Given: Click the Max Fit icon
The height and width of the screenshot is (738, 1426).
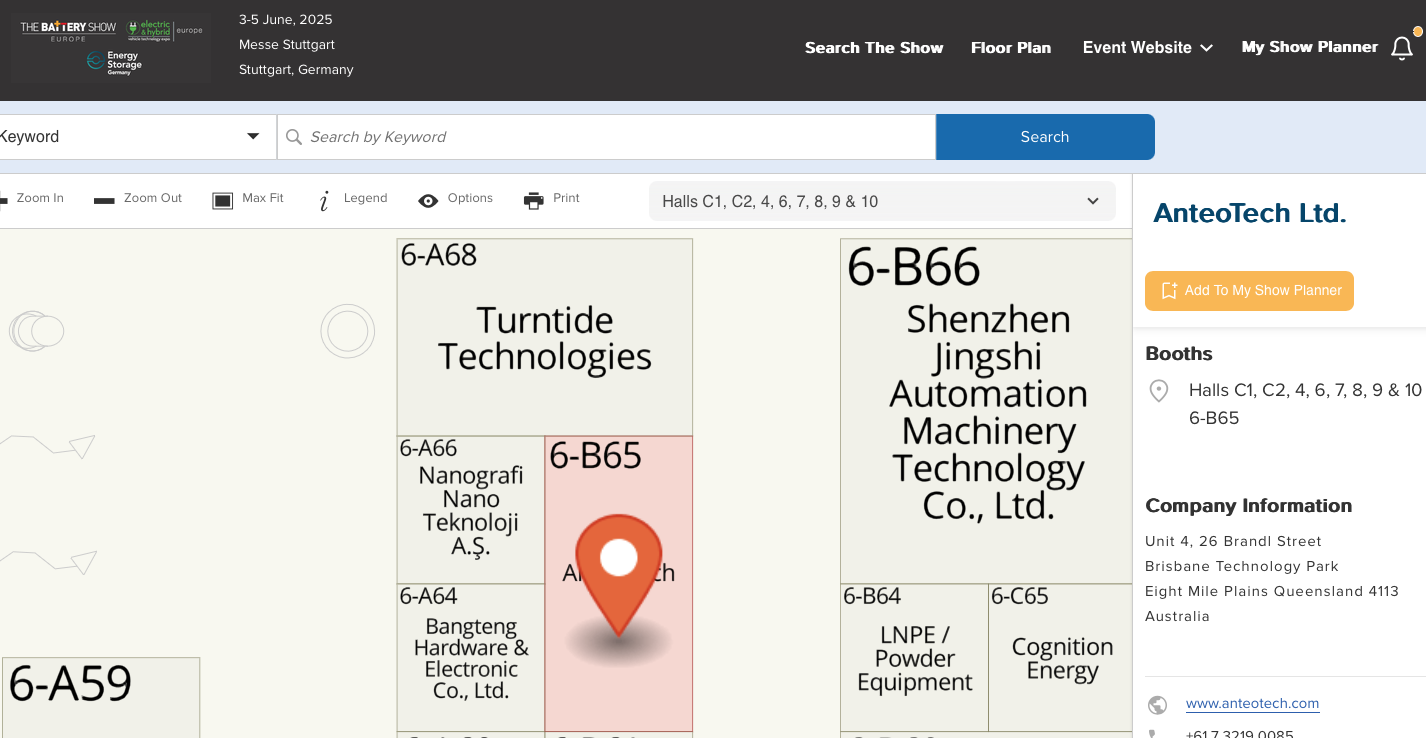Looking at the screenshot, I should coord(222,200).
